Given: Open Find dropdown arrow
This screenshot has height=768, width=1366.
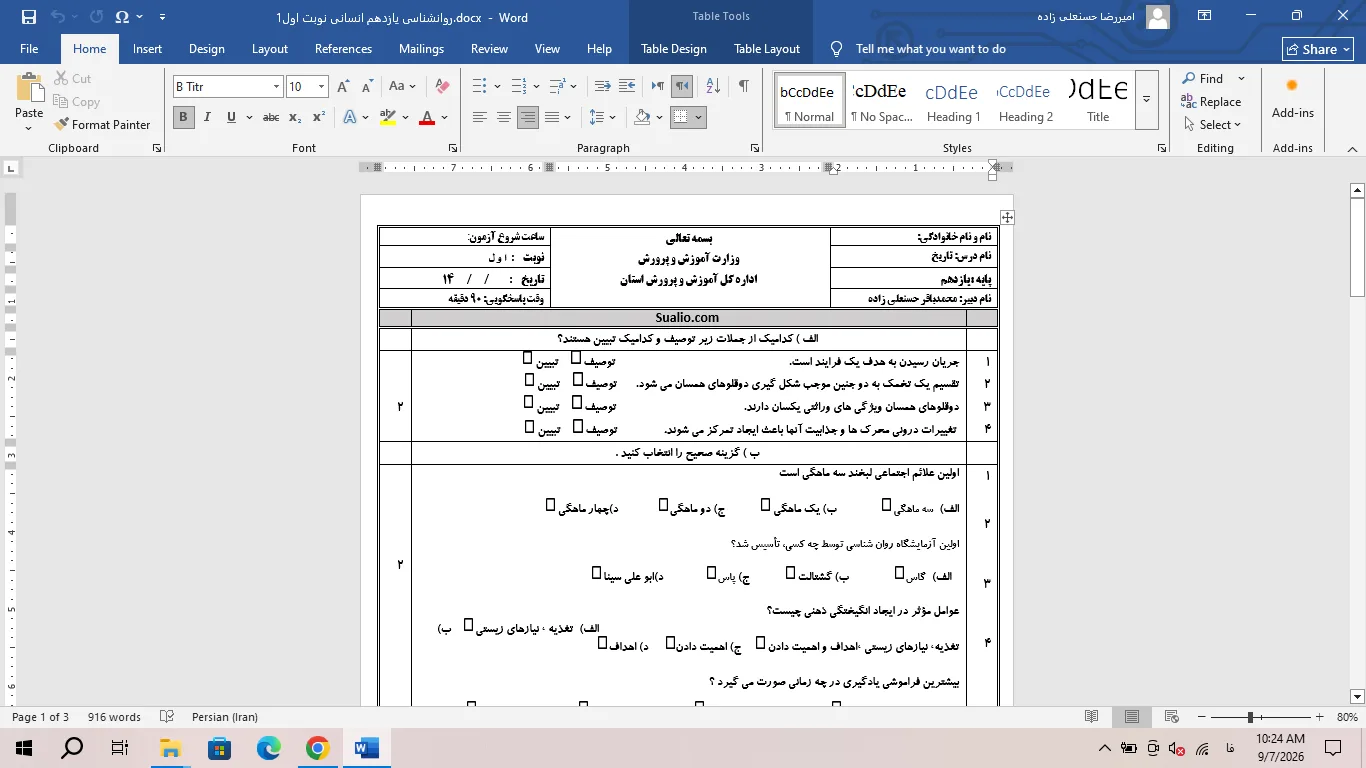Looking at the screenshot, I should (x=1241, y=78).
